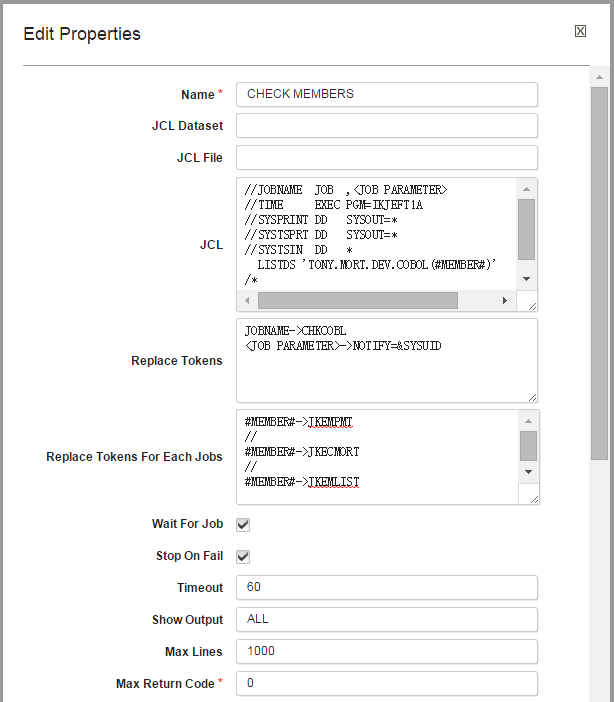Click resize handle of Replace Tokens box
Screen dimensions: 614x702
click(x=531, y=396)
